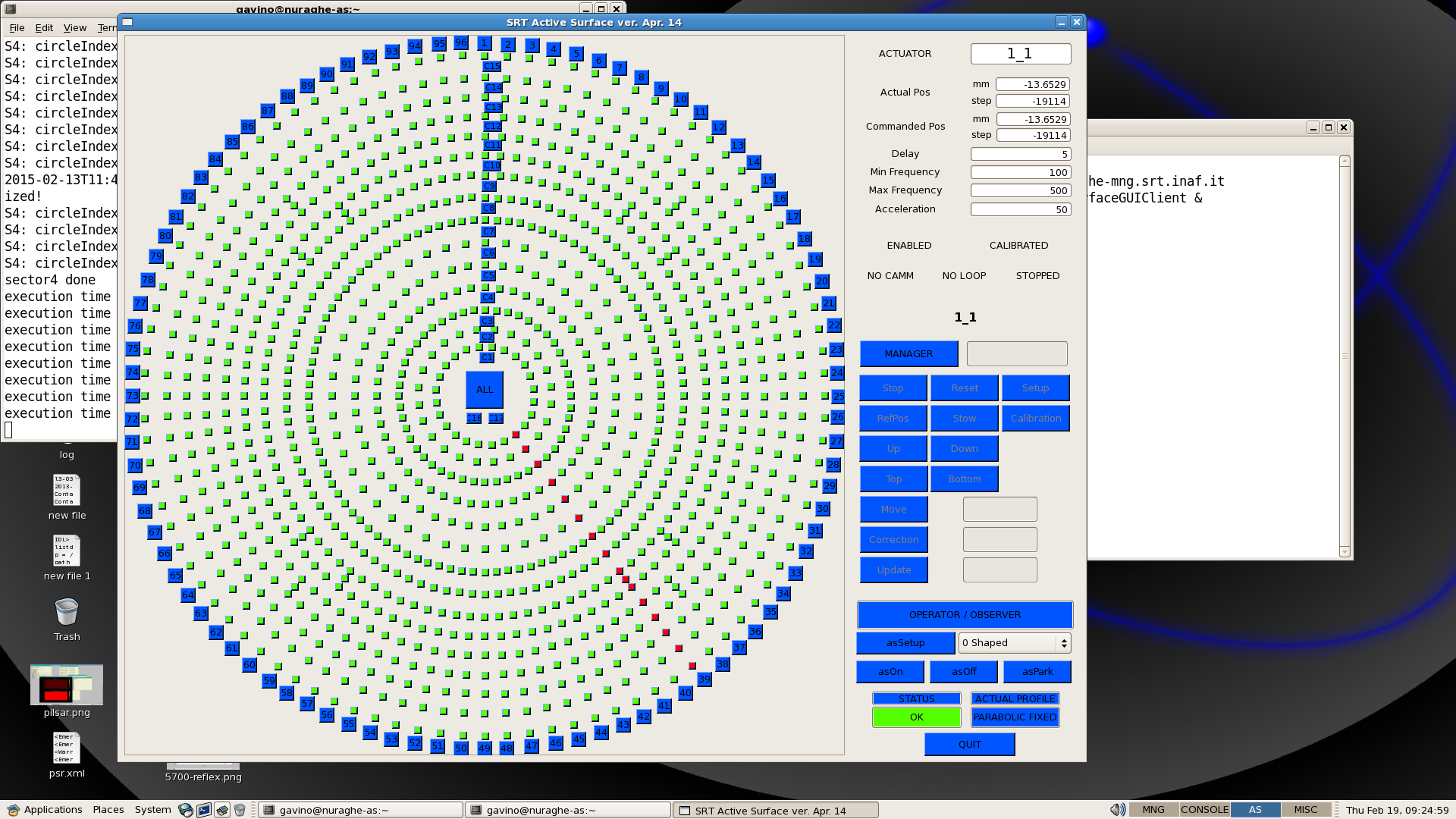Image resolution: width=1456 pixels, height=819 pixels.
Task: Toggle the OPERATOR / OBSERVER mode button
Action: [x=965, y=614]
